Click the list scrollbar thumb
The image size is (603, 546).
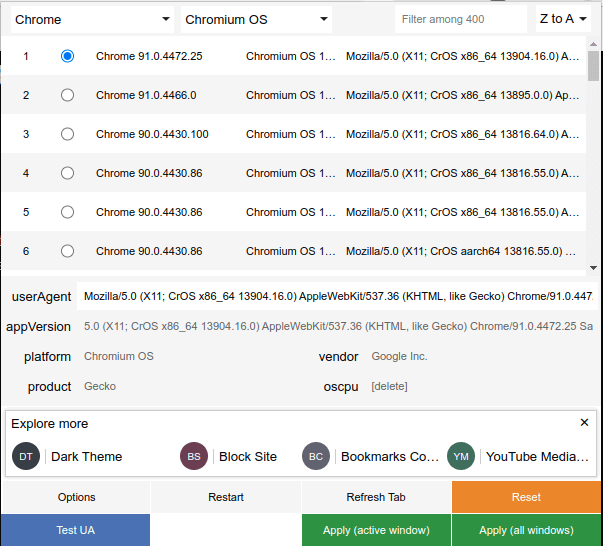(x=593, y=66)
